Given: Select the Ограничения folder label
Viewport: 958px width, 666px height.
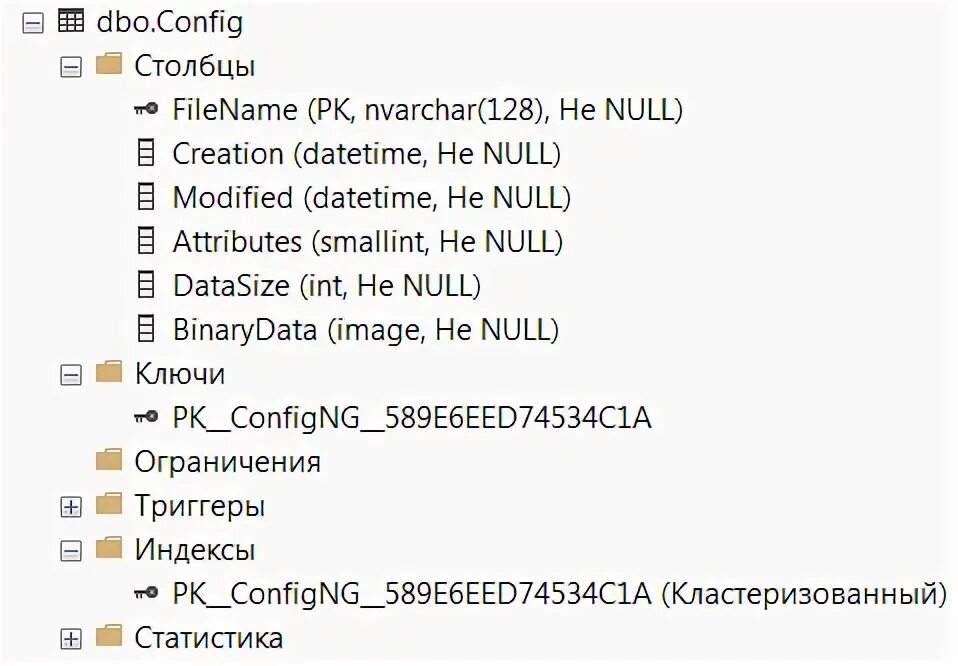Looking at the screenshot, I should click(227, 462).
